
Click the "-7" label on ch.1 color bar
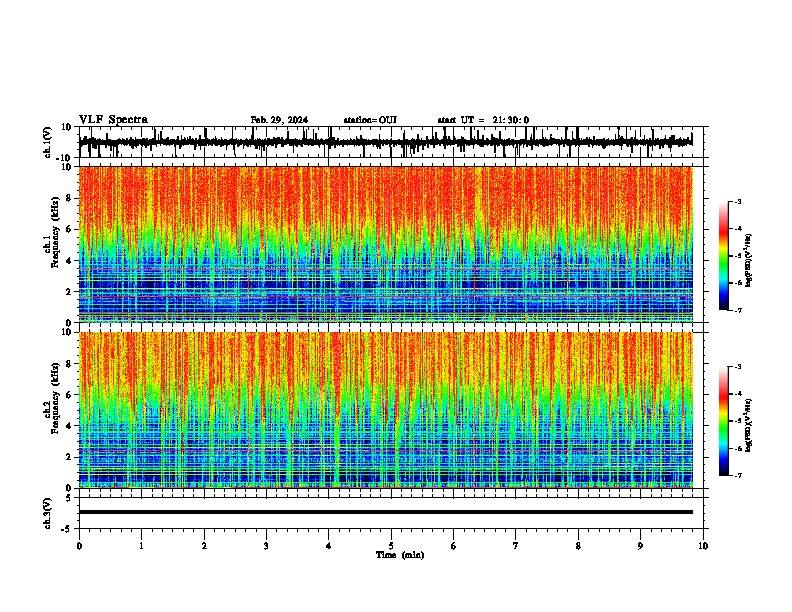coord(738,310)
